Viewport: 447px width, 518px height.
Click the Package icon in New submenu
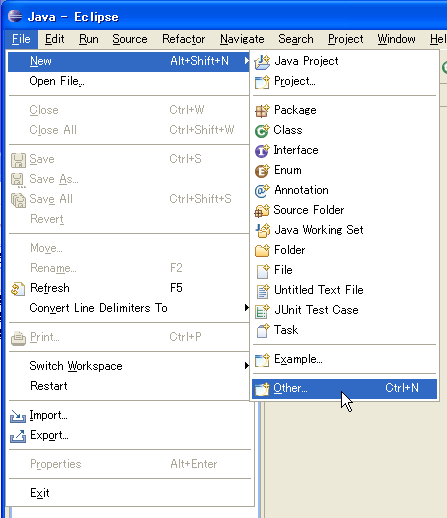pos(262,111)
